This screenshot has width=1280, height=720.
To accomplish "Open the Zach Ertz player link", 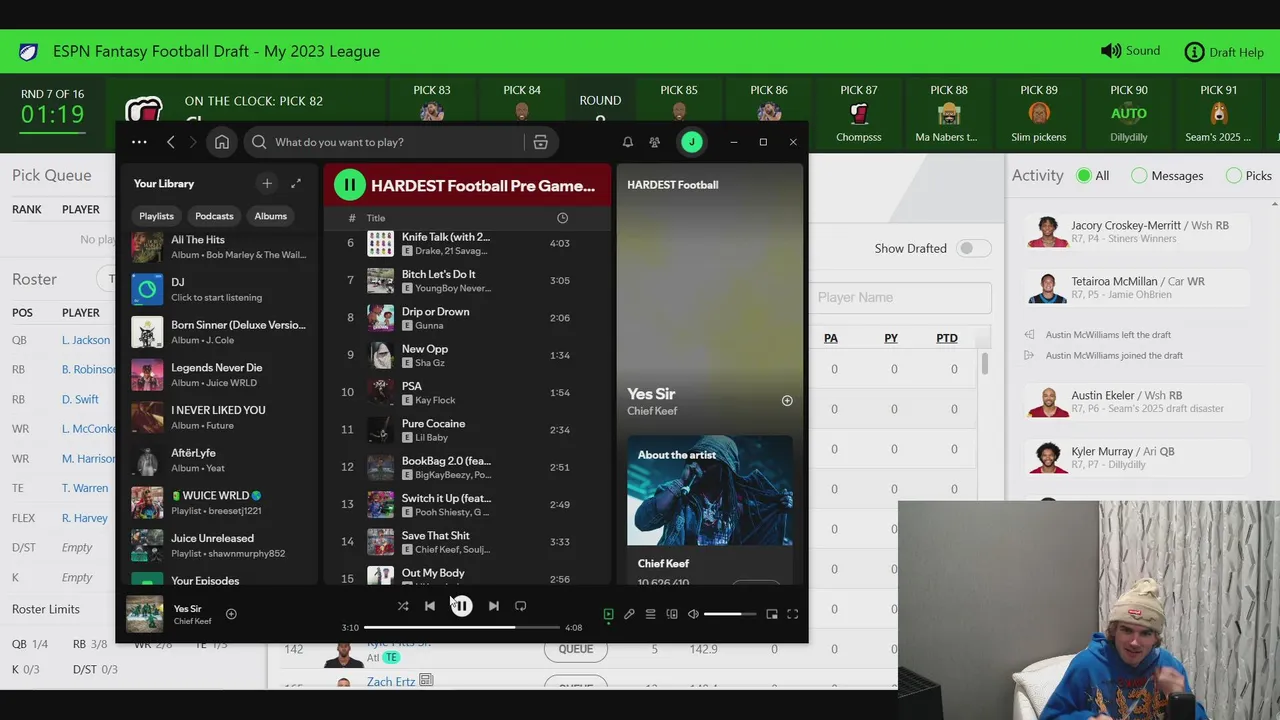I will point(391,682).
